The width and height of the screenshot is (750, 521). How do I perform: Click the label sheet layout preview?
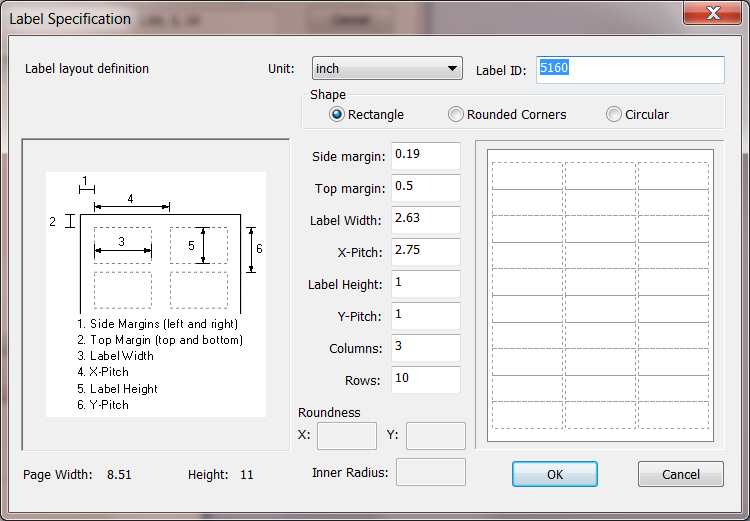point(600,295)
